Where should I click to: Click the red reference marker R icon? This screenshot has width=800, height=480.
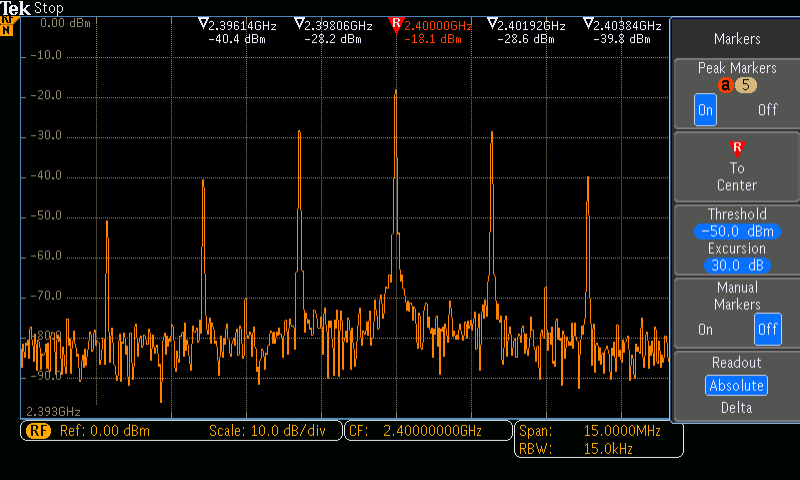coord(395,23)
